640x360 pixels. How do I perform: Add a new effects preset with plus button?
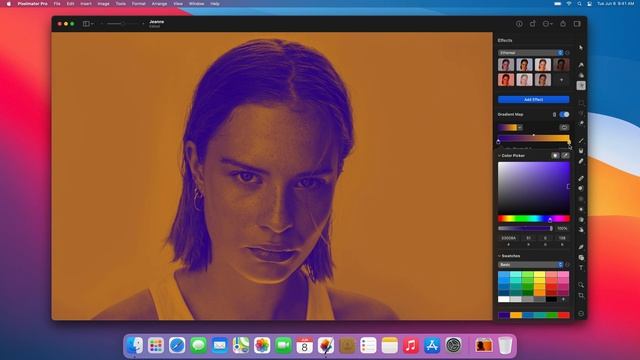(x=561, y=80)
